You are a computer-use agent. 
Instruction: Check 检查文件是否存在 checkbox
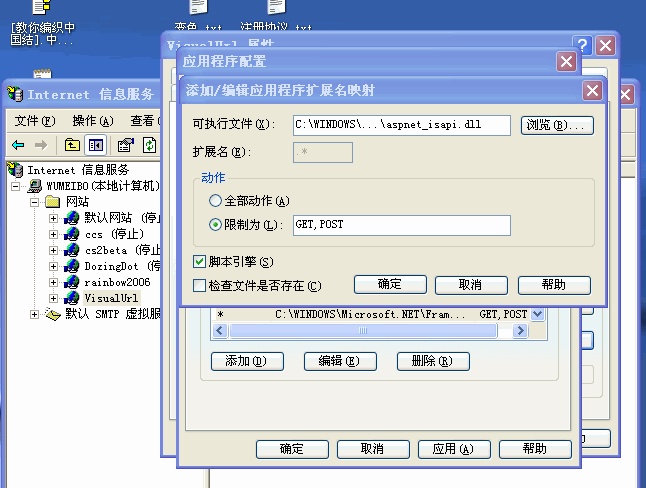click(199, 286)
